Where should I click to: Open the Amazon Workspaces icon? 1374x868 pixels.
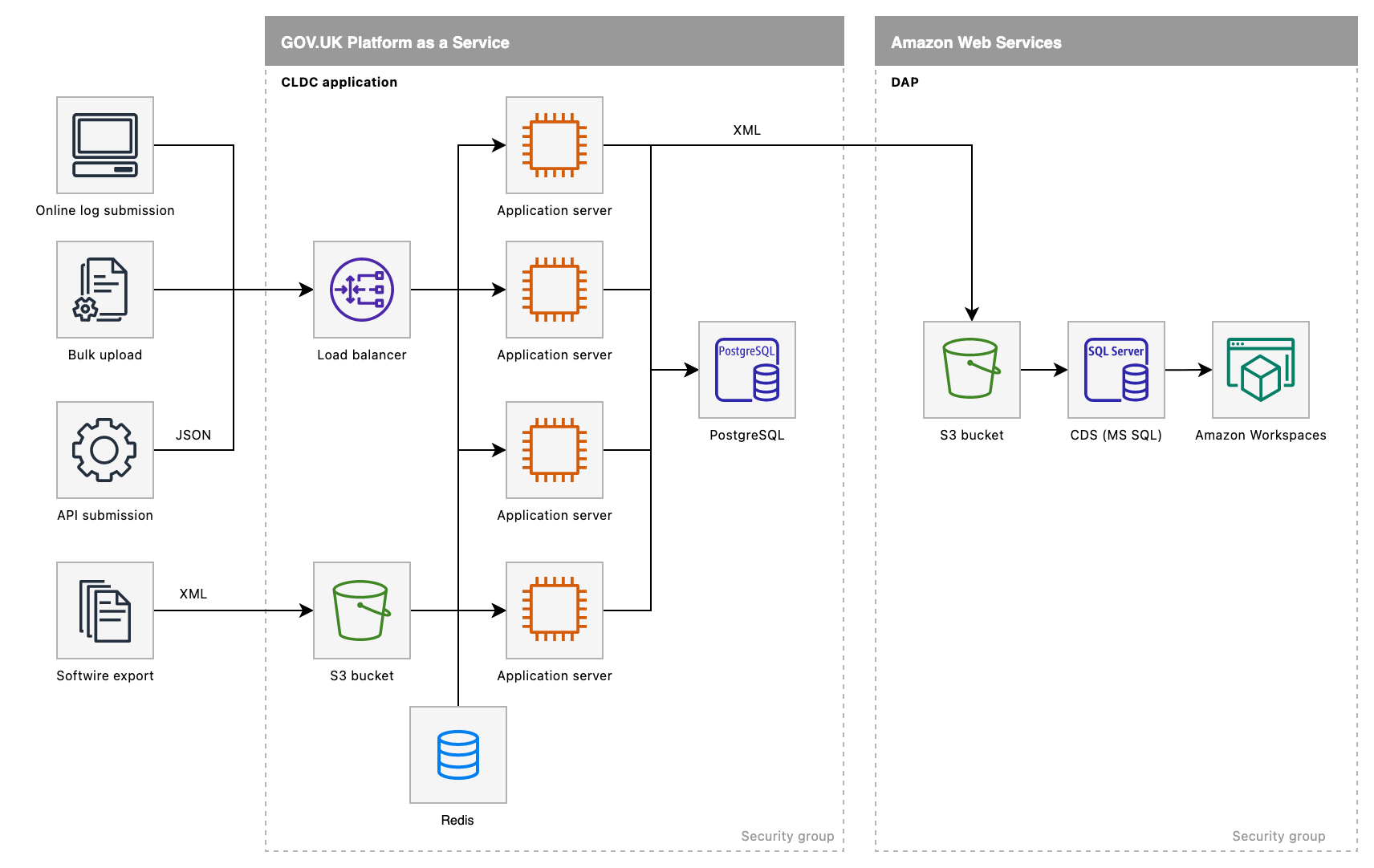coord(1260,370)
